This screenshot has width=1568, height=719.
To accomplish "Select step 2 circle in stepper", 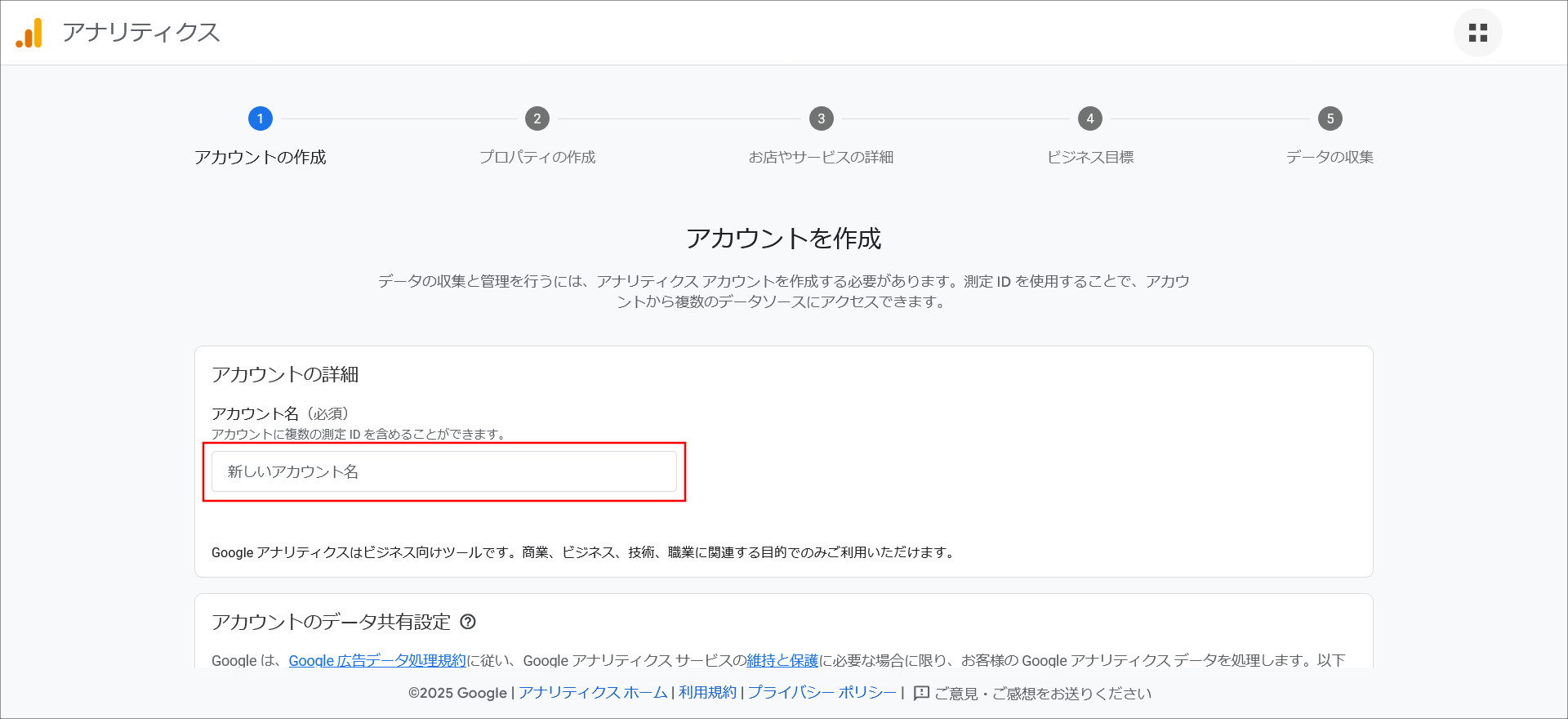I will coord(537,118).
